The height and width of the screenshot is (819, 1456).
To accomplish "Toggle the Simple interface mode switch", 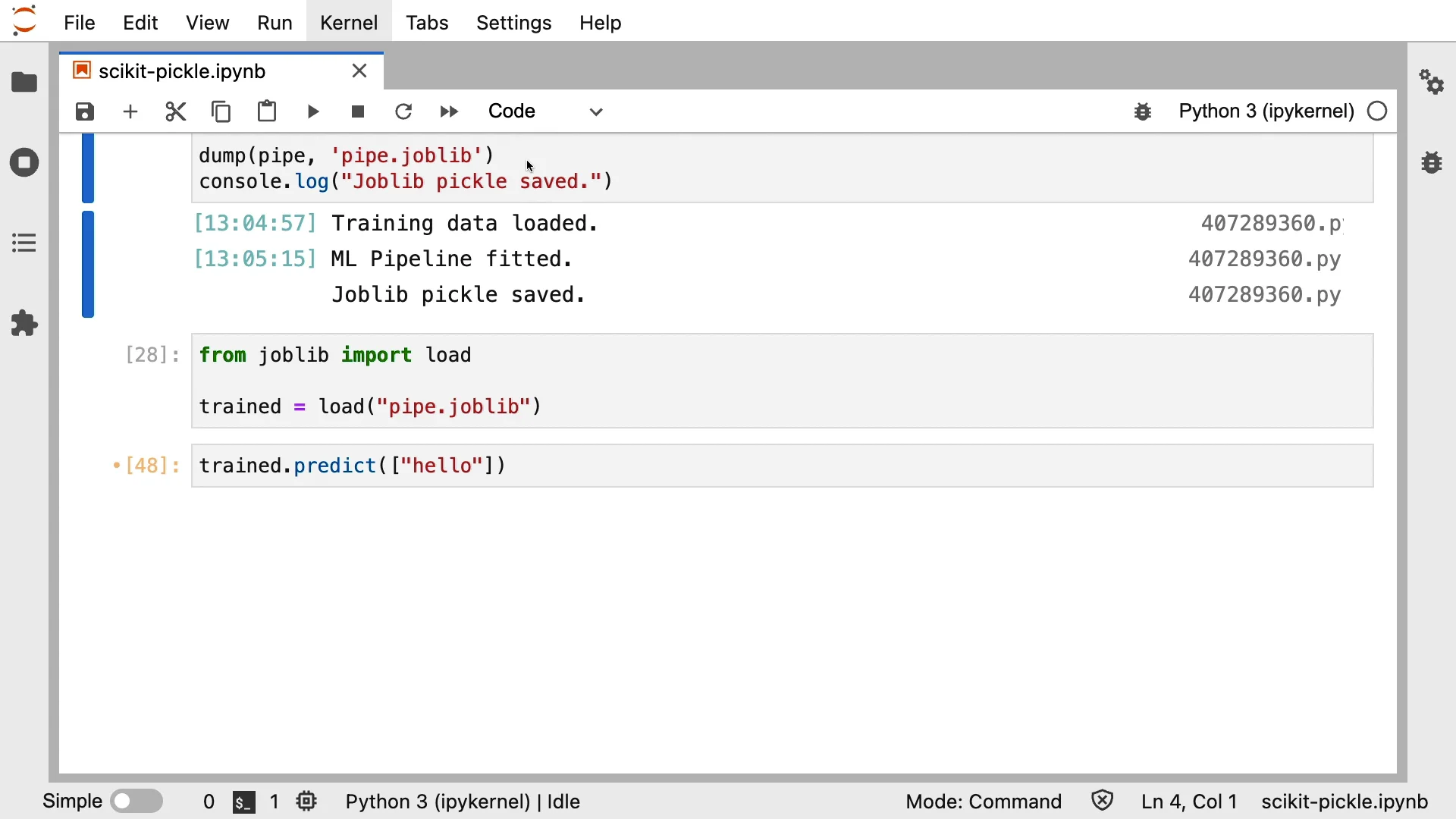I will 137,802.
